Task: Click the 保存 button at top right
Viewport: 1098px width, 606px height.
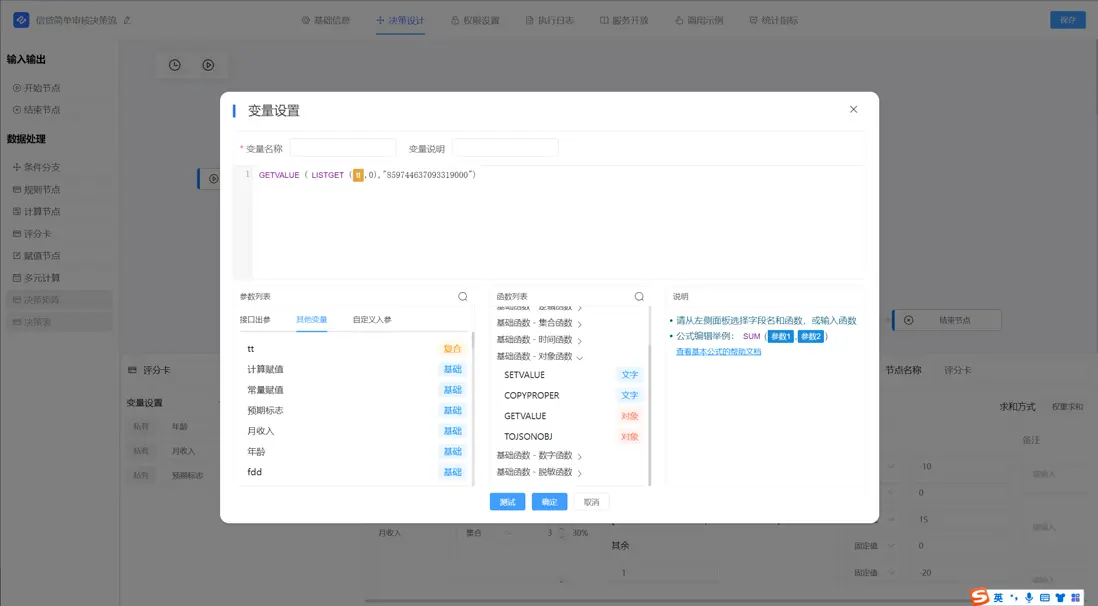Action: [1067, 20]
